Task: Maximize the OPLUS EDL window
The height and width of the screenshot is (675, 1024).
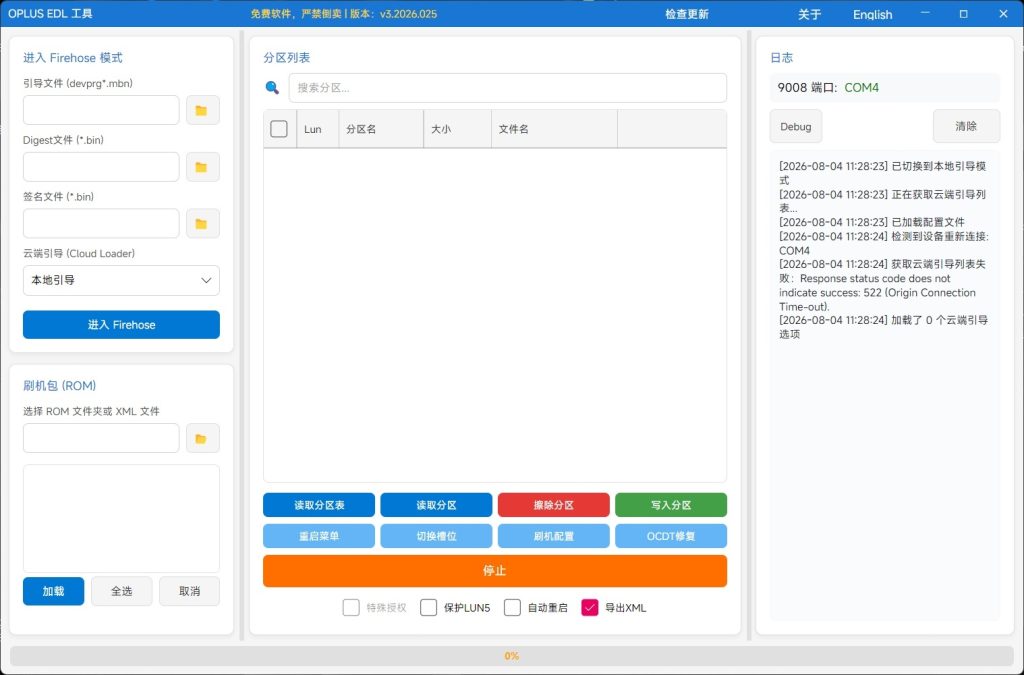Action: pos(964,14)
